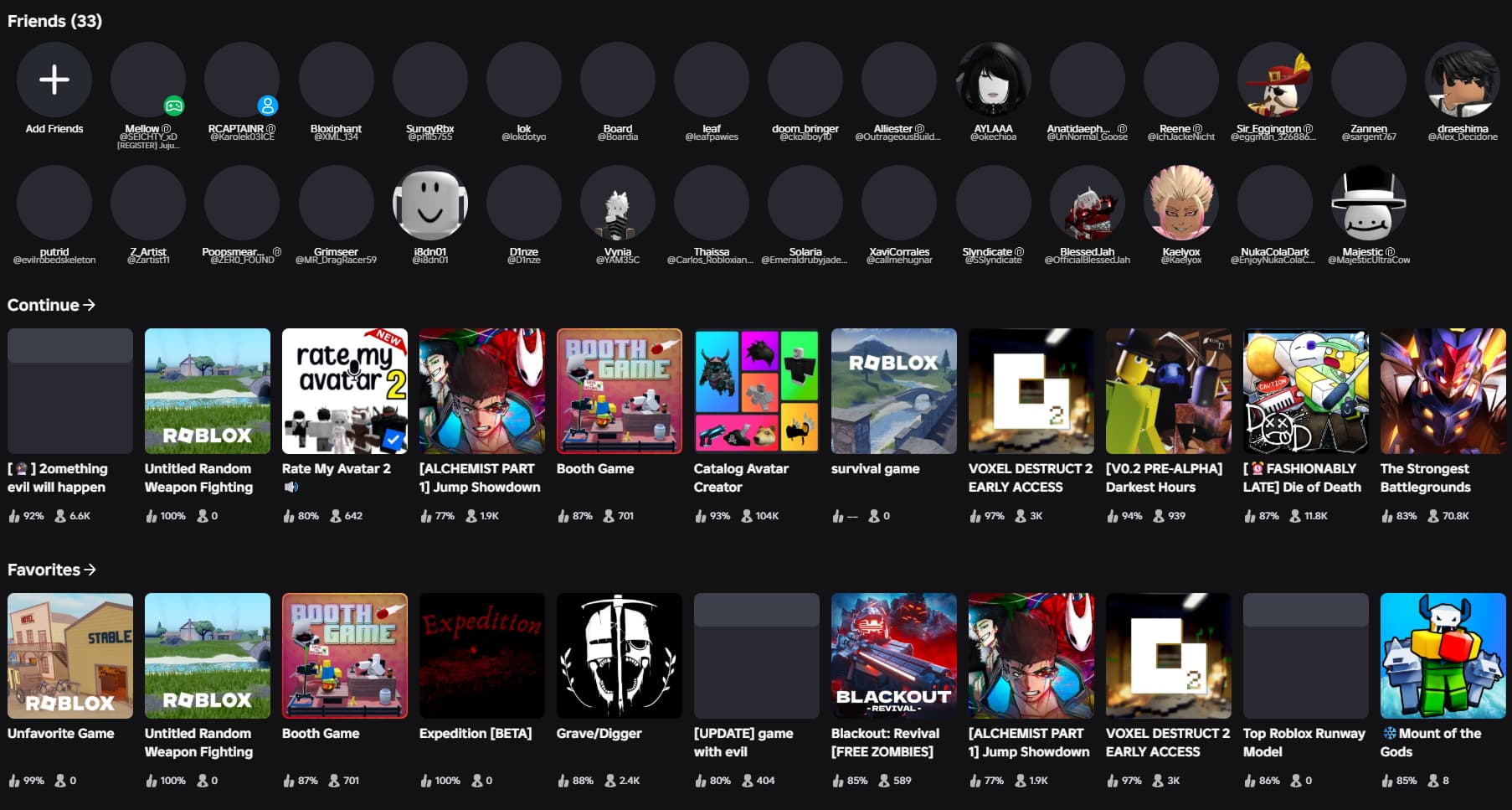1512x810 pixels.
Task: Open Catalog Avatar Creator thumbnail
Action: point(757,391)
